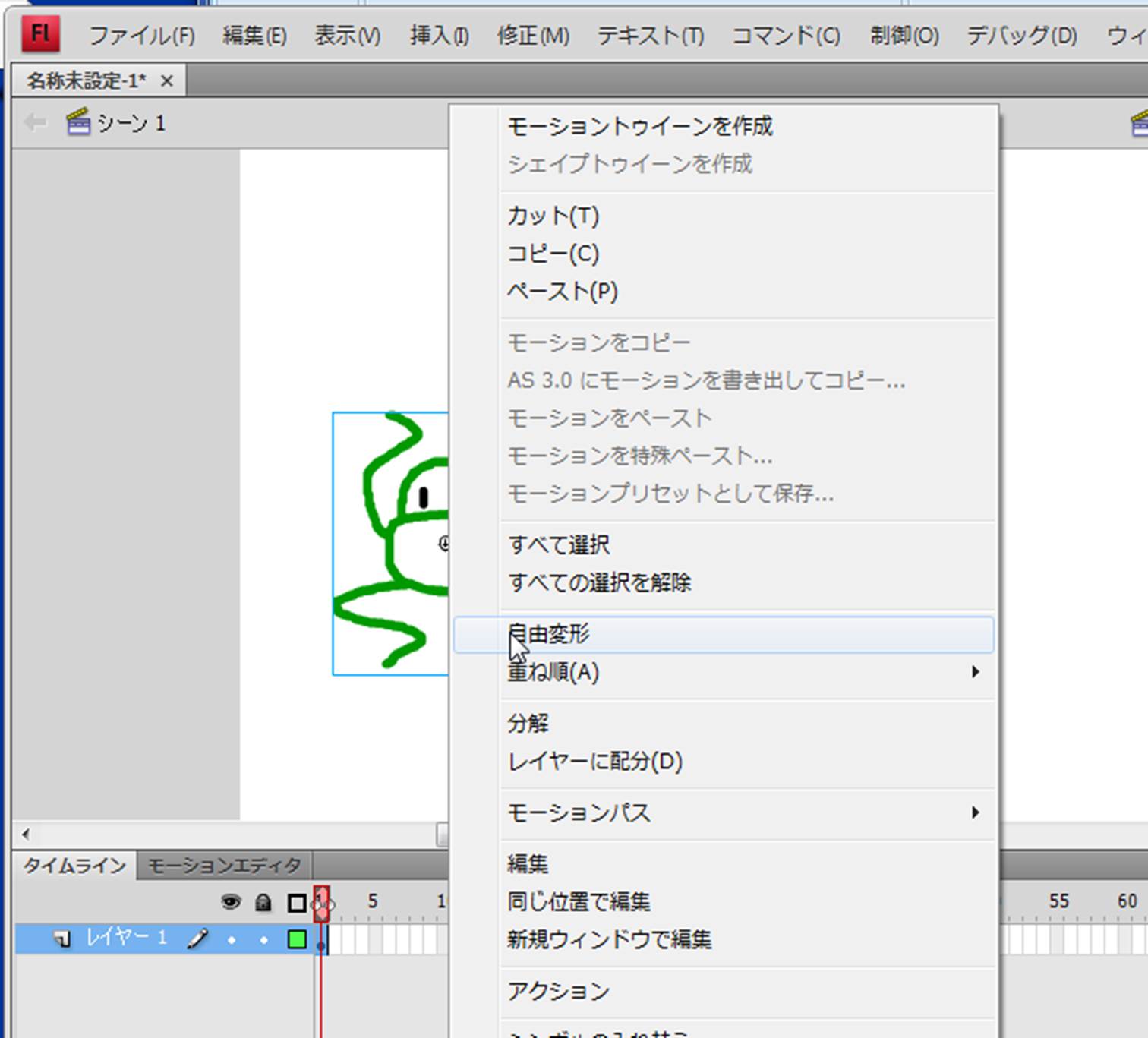
Task: Click the back arrow beside シーン 1
Action: 35,122
